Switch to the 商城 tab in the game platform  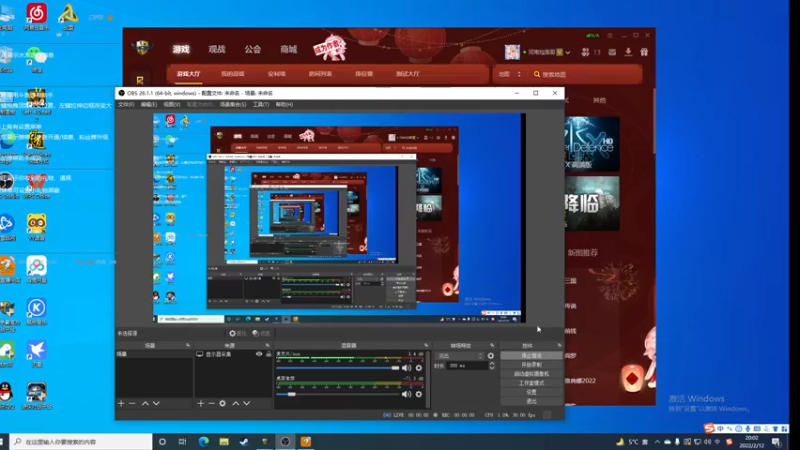(x=288, y=49)
